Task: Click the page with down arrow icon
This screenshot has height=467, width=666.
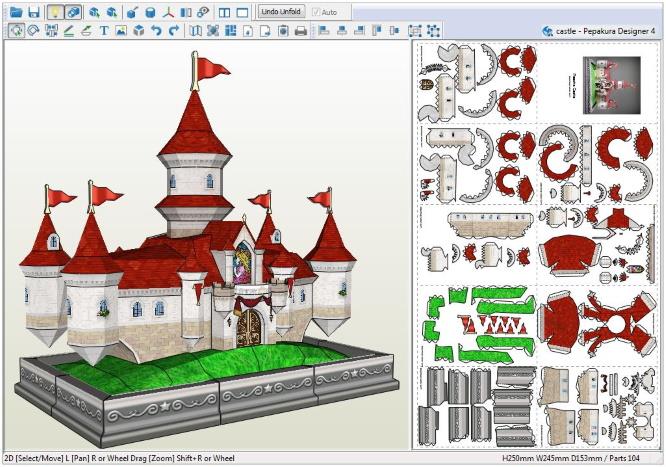Action: tap(248, 31)
